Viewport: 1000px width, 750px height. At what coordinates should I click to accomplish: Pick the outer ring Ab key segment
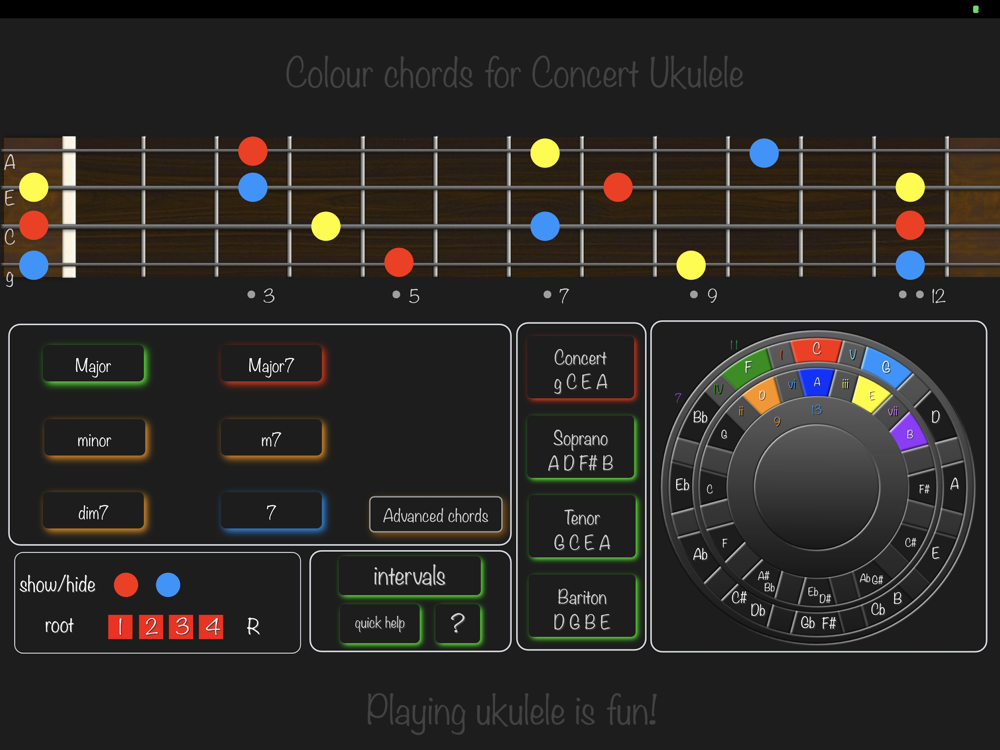(700, 554)
